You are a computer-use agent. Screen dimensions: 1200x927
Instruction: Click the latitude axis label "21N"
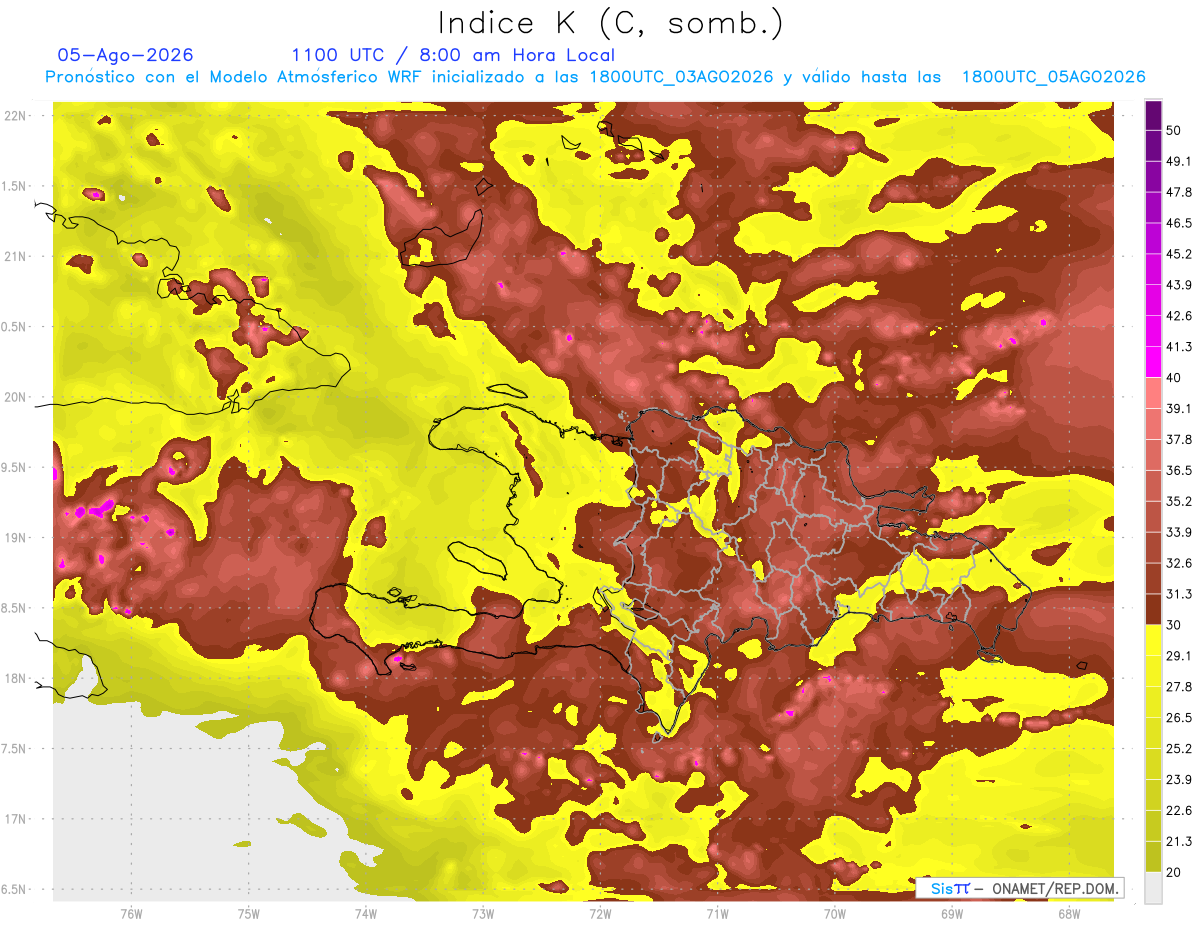[x=17, y=256]
